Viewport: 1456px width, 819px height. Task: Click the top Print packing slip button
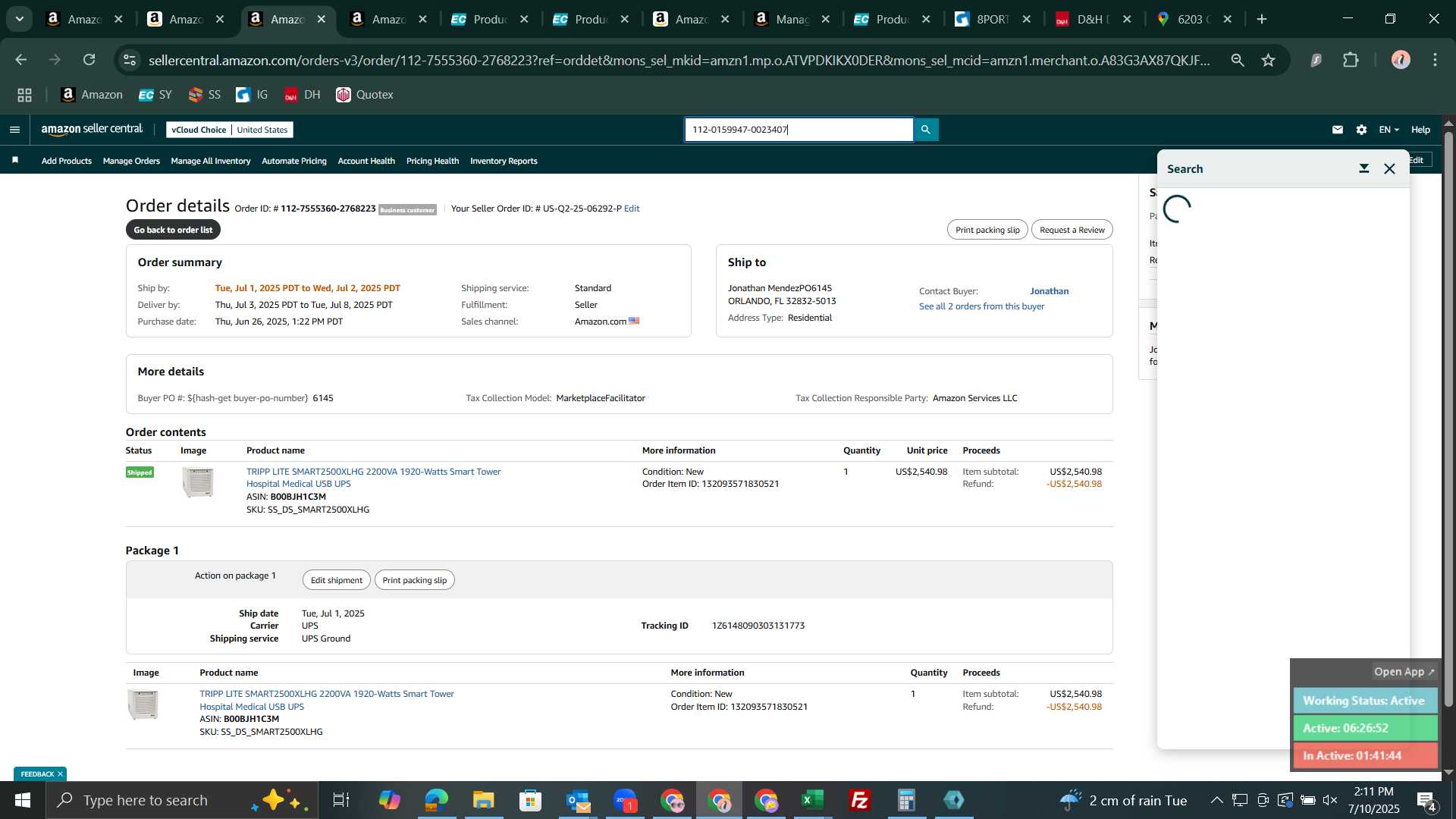pyautogui.click(x=987, y=230)
